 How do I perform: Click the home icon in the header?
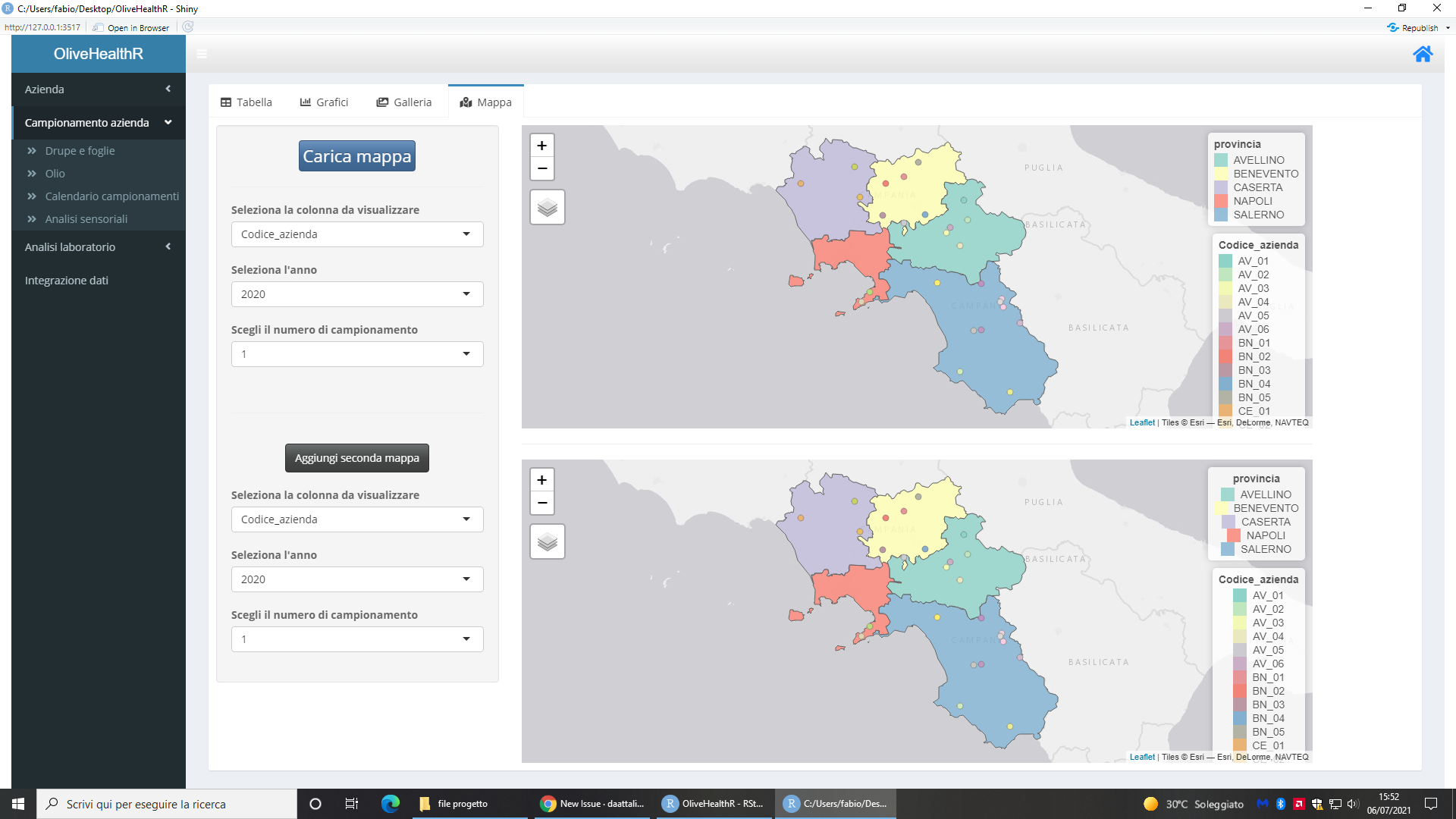pos(1423,54)
